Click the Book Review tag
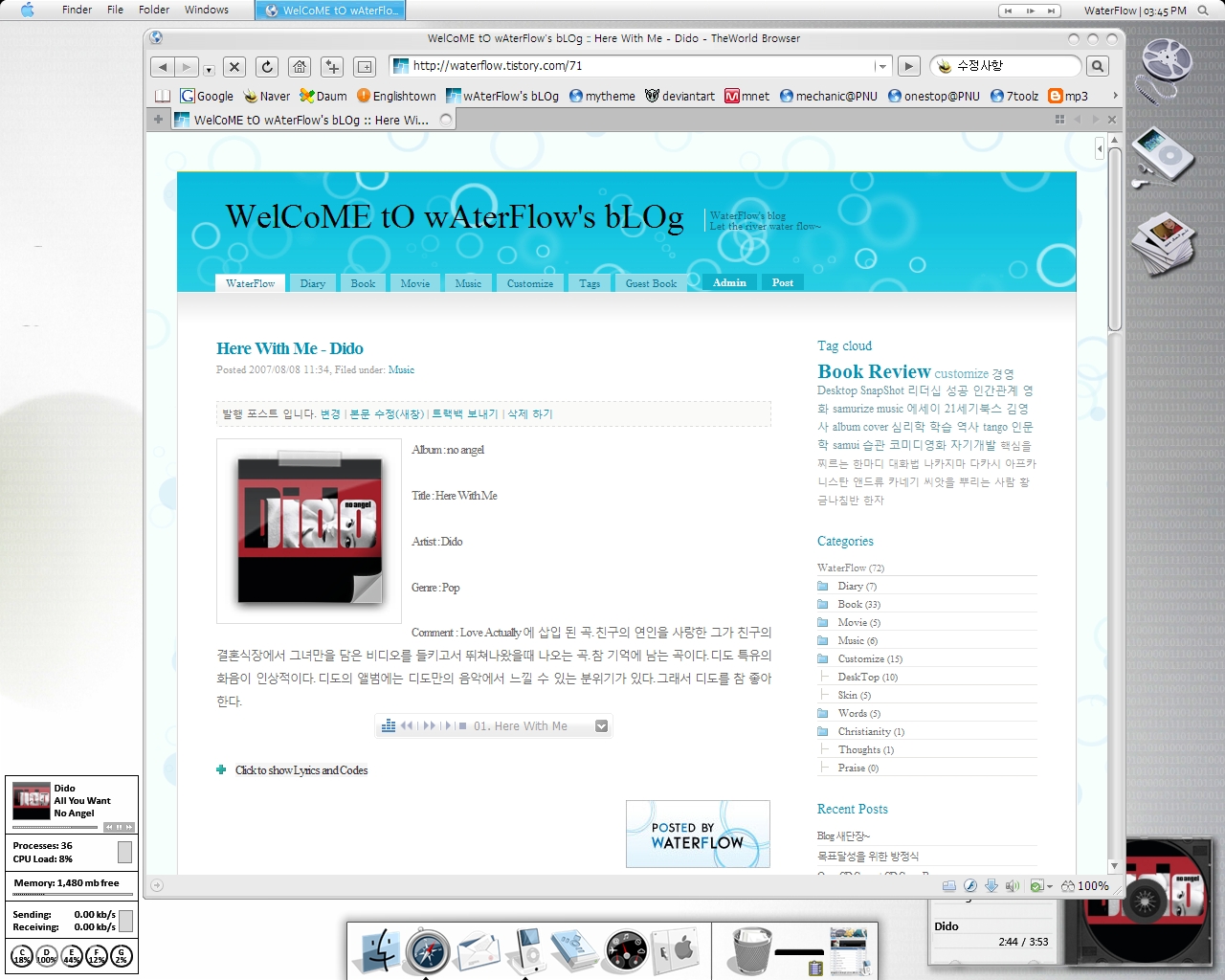The width and height of the screenshot is (1225, 980). [874, 371]
